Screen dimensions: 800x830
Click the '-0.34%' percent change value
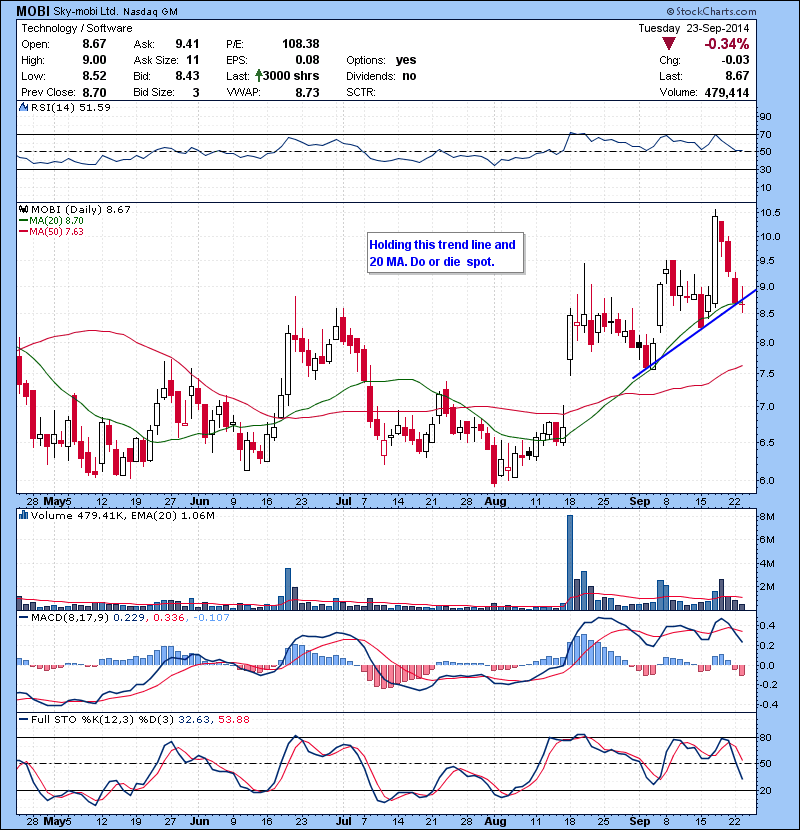[726, 44]
